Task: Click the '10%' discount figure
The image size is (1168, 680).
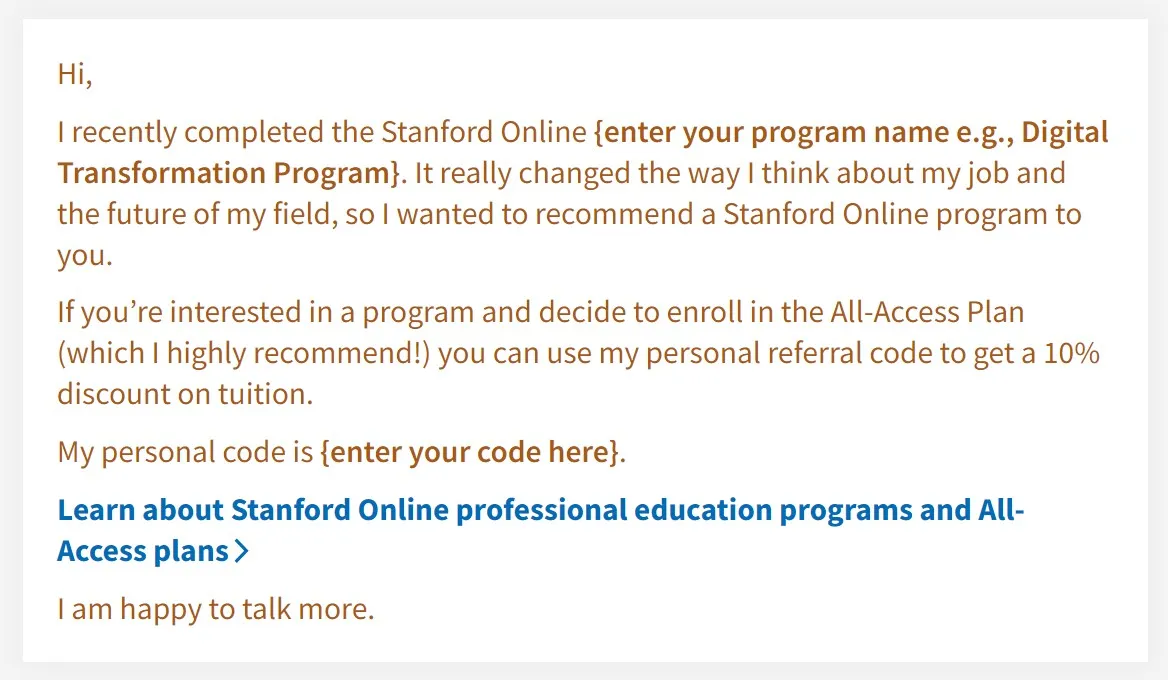Action: click(x=1071, y=353)
